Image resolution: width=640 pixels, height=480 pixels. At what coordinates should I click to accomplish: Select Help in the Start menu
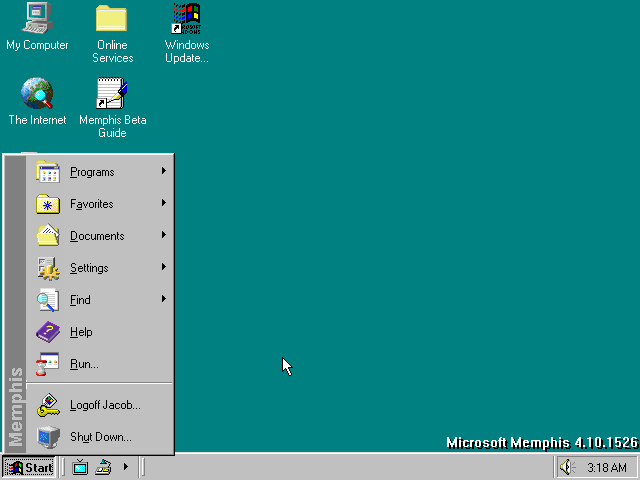pyautogui.click(x=100, y=332)
